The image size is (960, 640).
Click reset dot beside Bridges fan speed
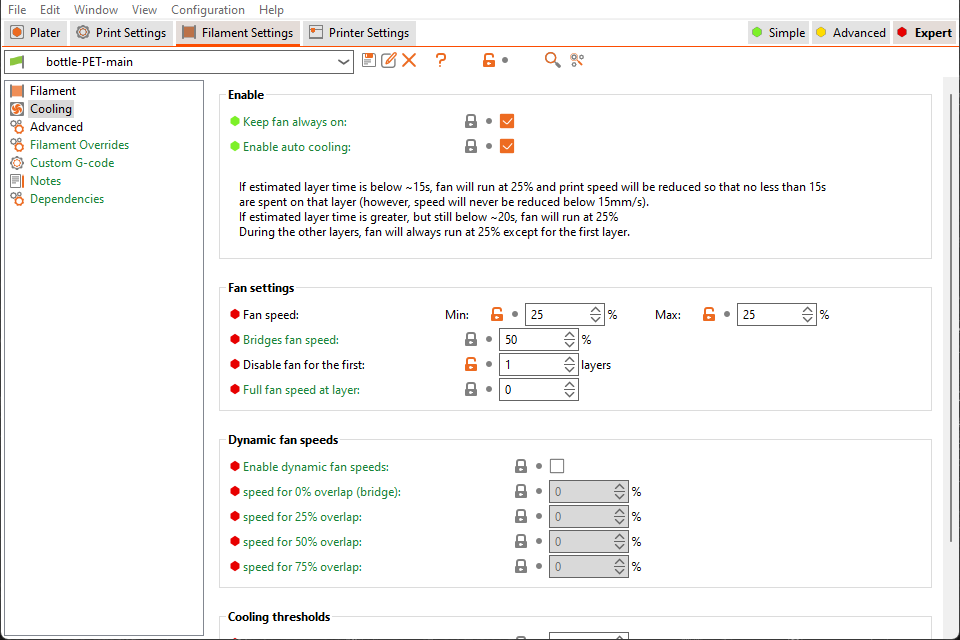489,339
